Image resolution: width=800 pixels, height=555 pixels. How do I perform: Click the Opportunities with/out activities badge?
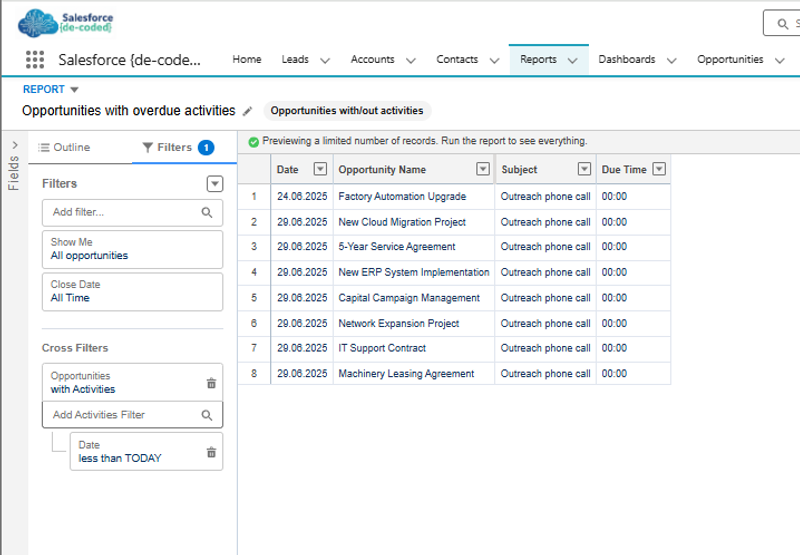click(347, 111)
